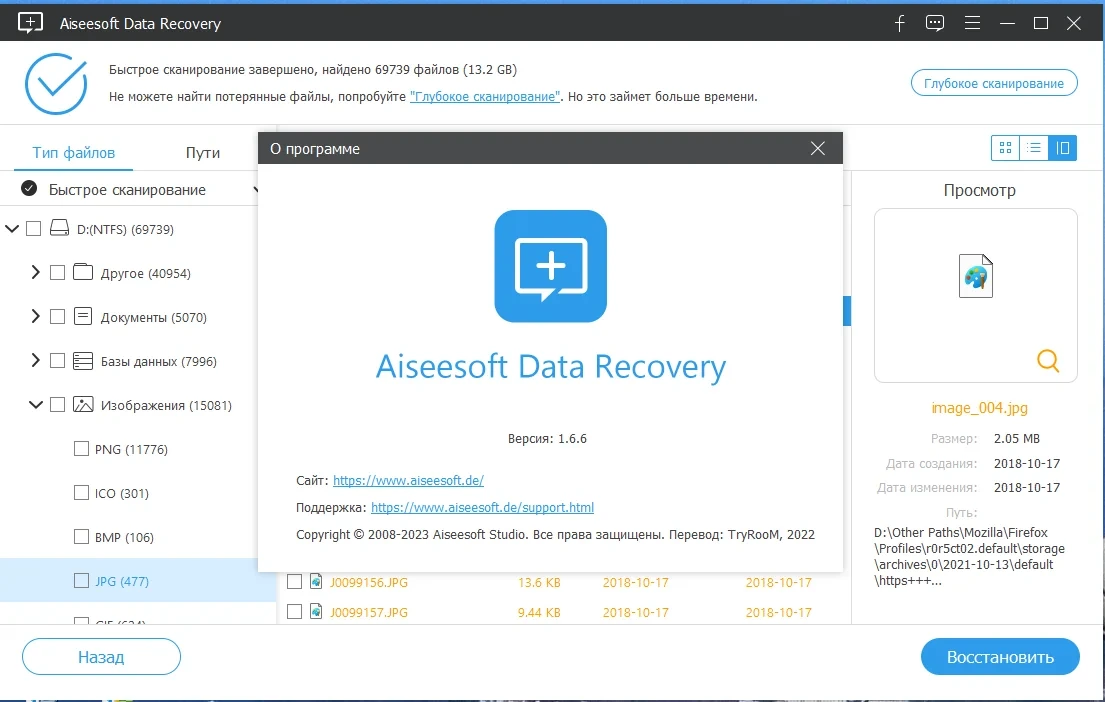Click the Просмотр panel heading

pos(980,190)
